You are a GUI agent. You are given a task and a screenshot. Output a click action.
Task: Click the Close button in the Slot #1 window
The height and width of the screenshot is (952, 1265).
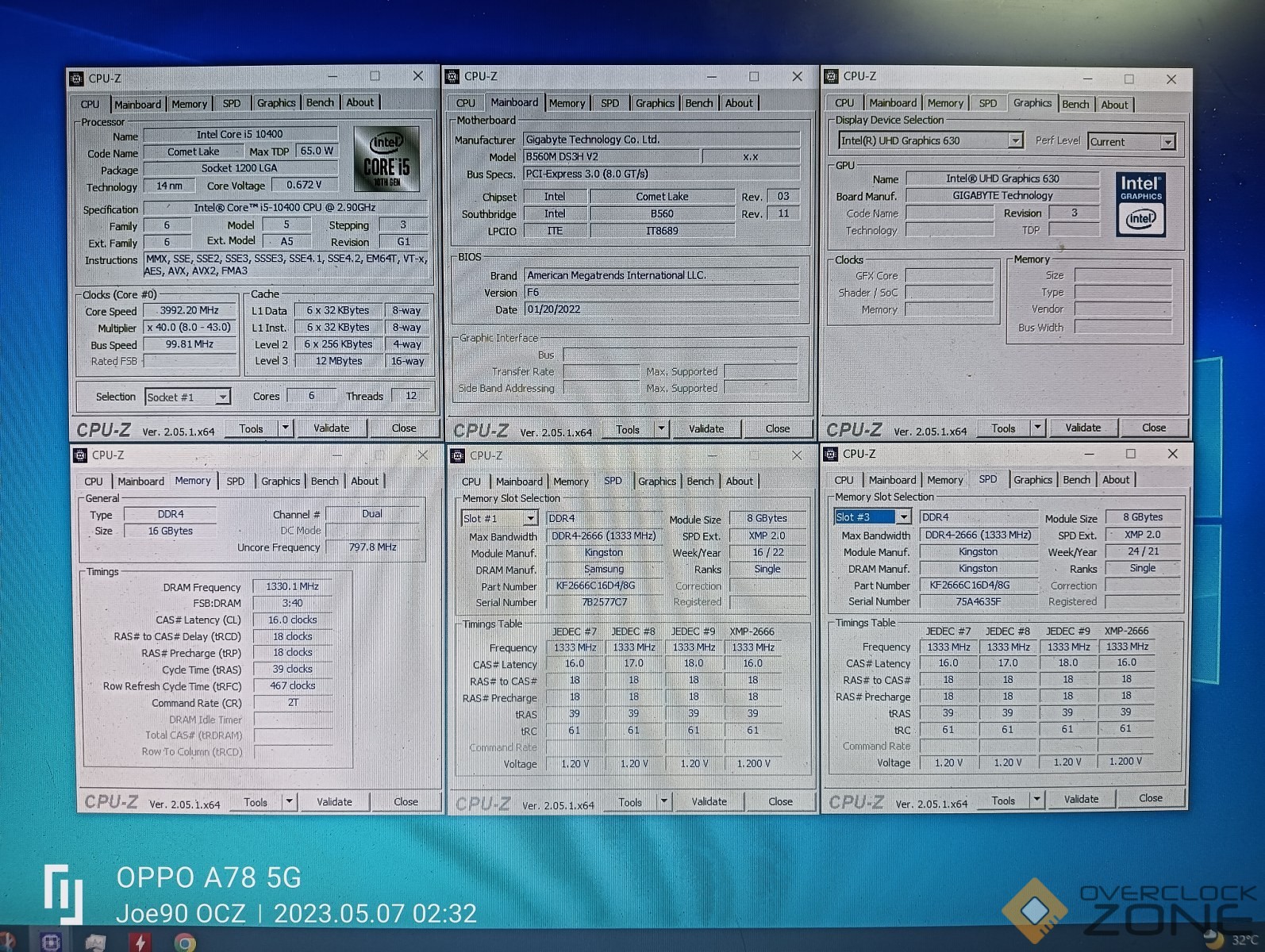(x=780, y=801)
